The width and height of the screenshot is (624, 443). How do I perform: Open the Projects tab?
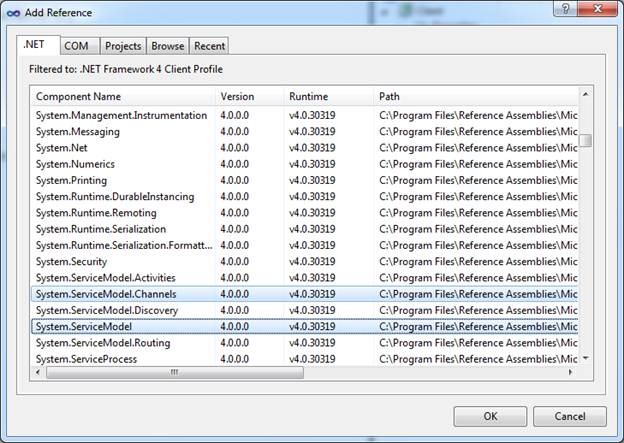[122, 46]
